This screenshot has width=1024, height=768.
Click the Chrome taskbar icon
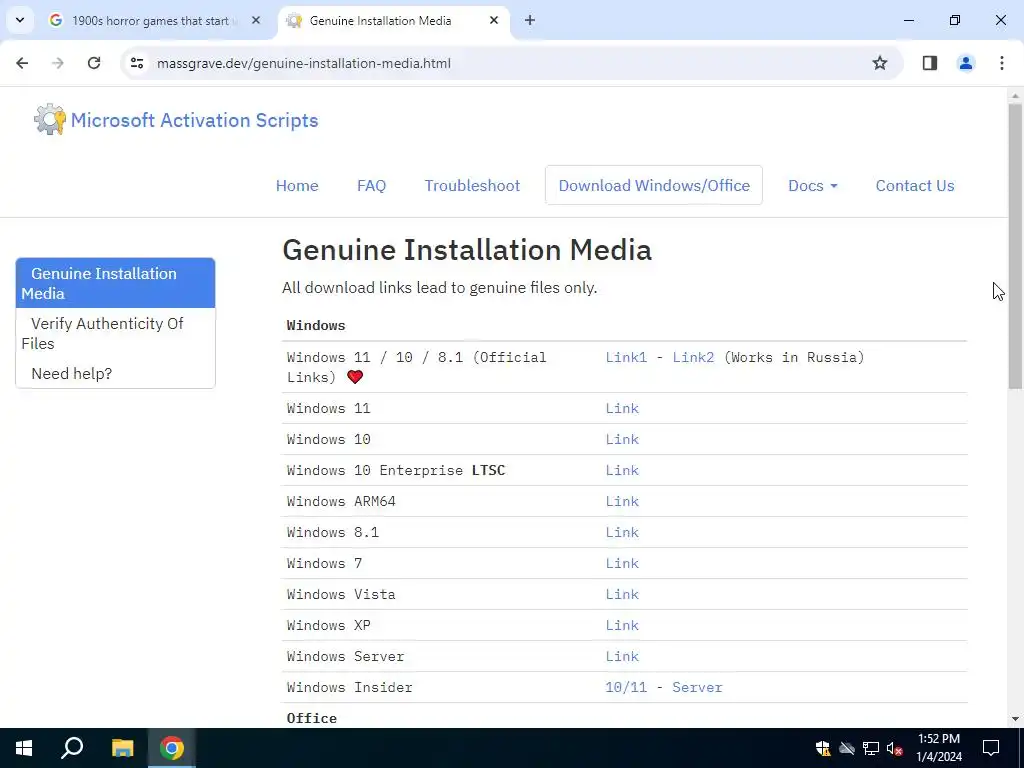point(172,748)
